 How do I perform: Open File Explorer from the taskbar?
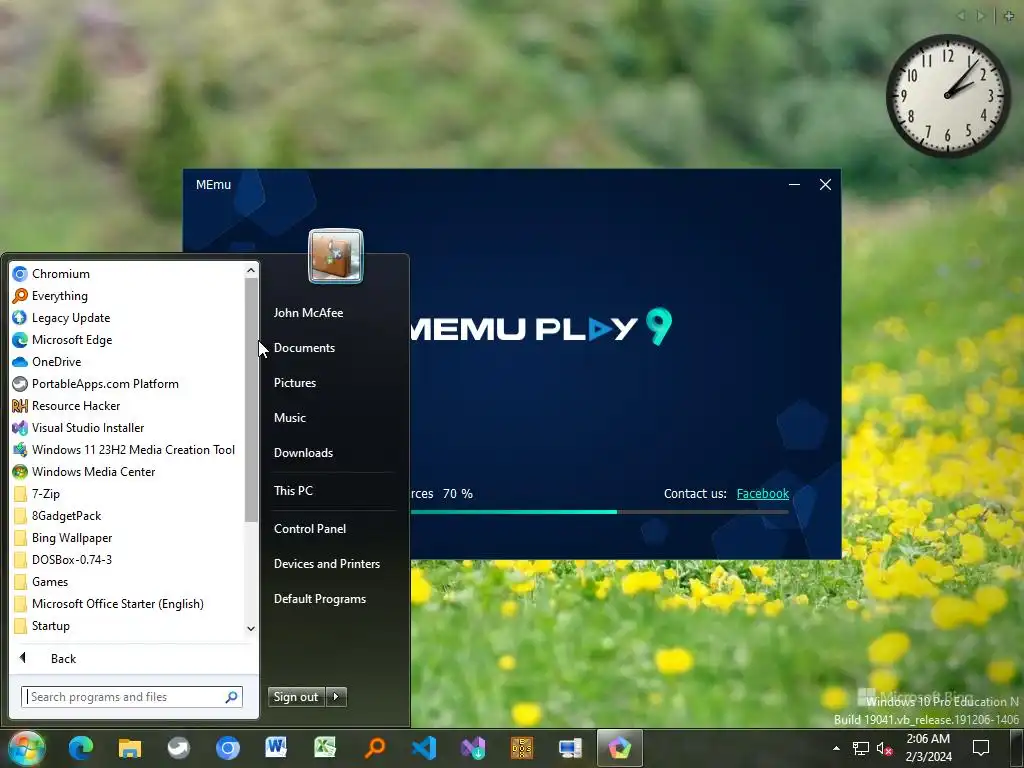click(x=130, y=748)
